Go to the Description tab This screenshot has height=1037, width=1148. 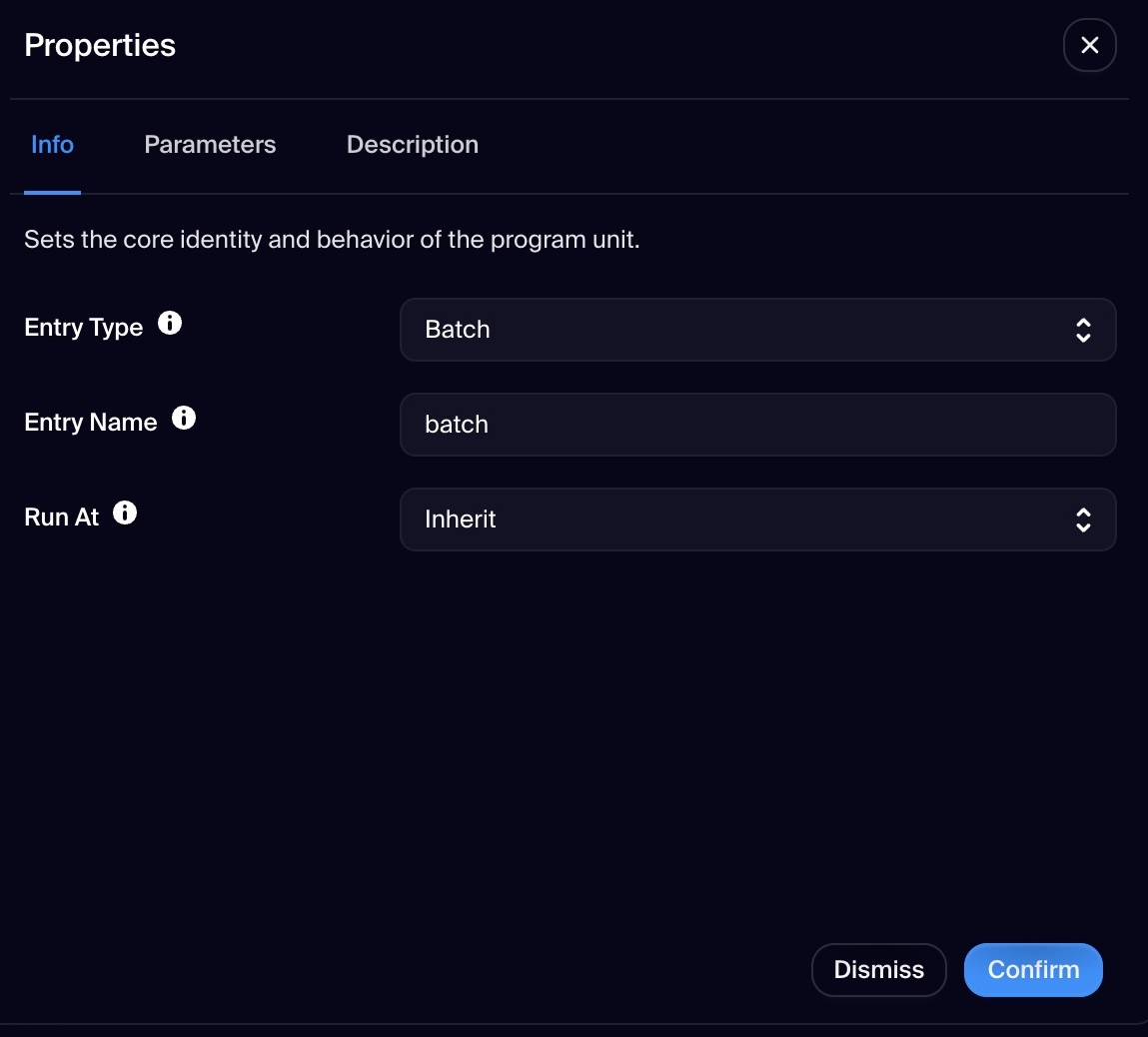coord(412,145)
